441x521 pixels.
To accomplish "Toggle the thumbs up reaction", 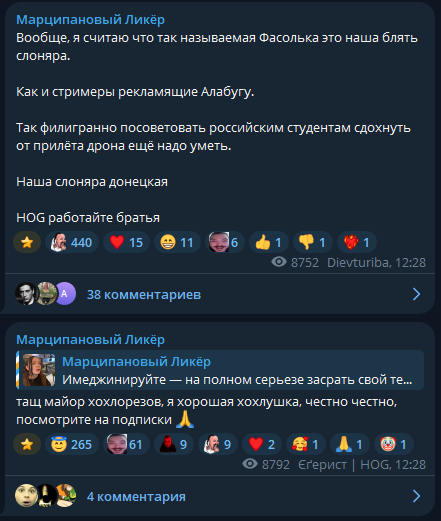I will click(269, 242).
